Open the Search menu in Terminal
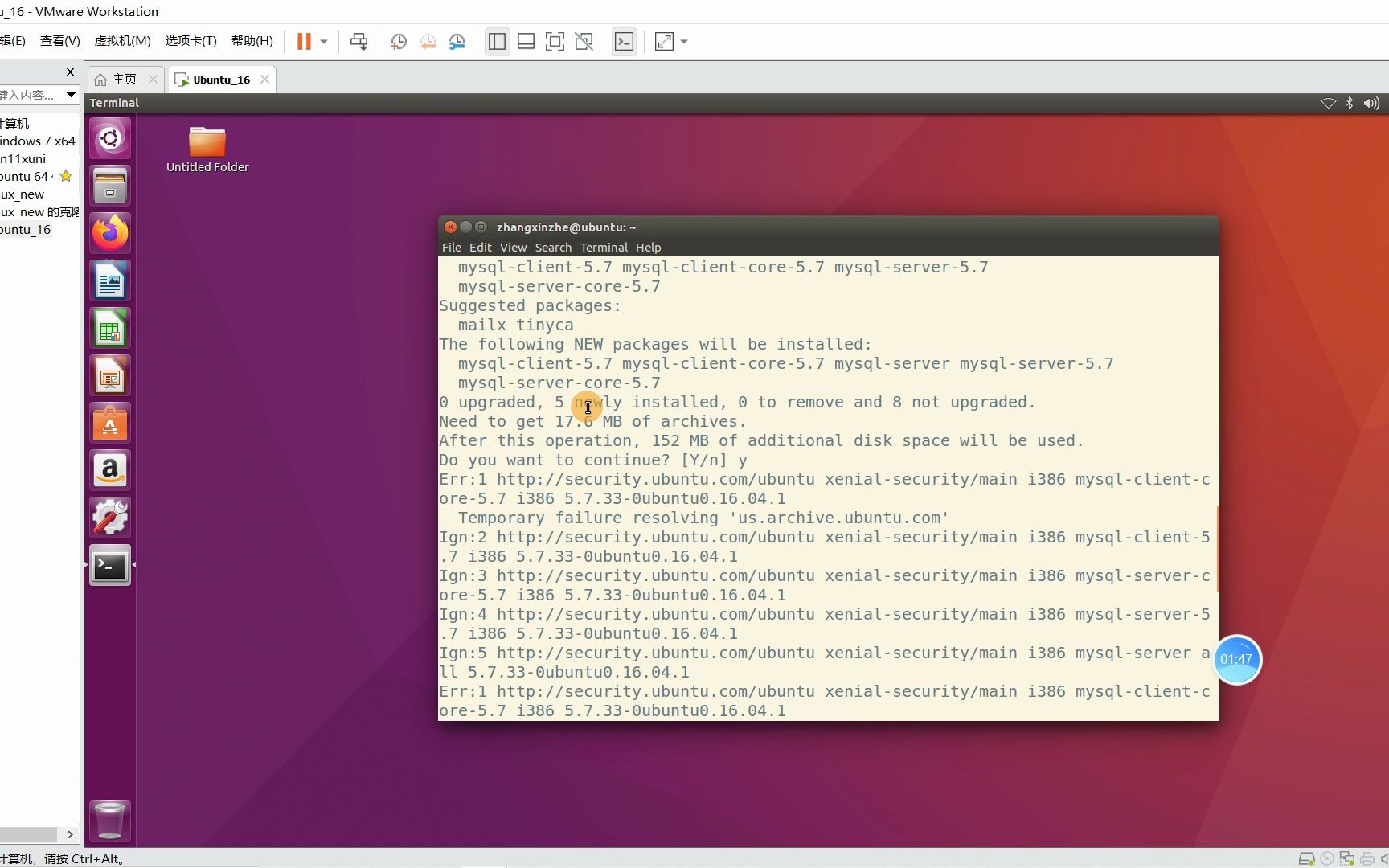The image size is (1389, 868). 553,247
